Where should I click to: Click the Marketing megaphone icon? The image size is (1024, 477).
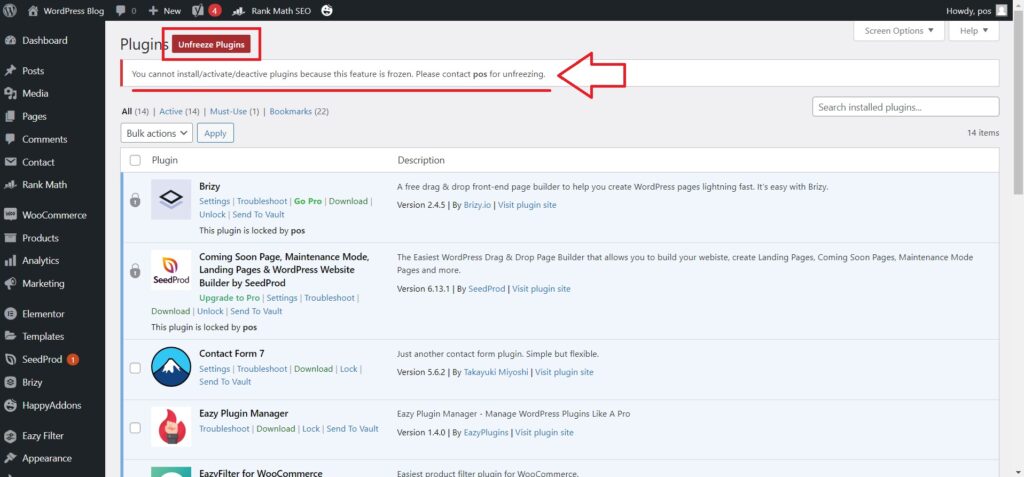10,284
